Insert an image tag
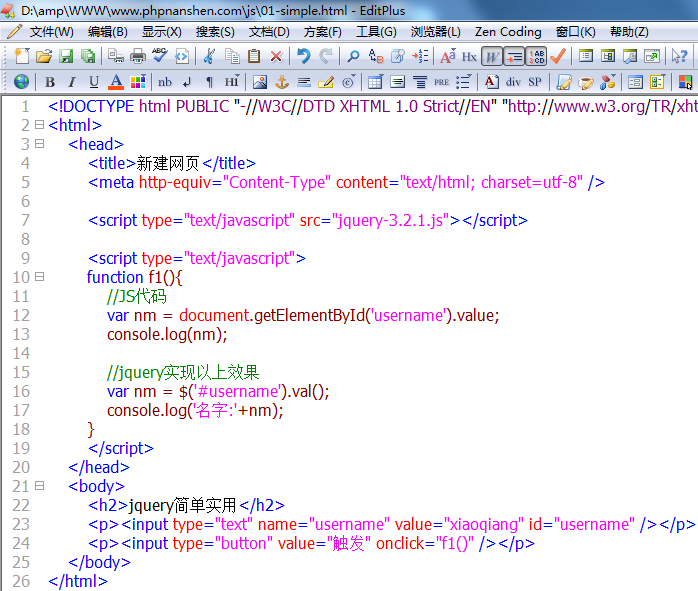The height and width of the screenshot is (591, 698). (x=260, y=82)
